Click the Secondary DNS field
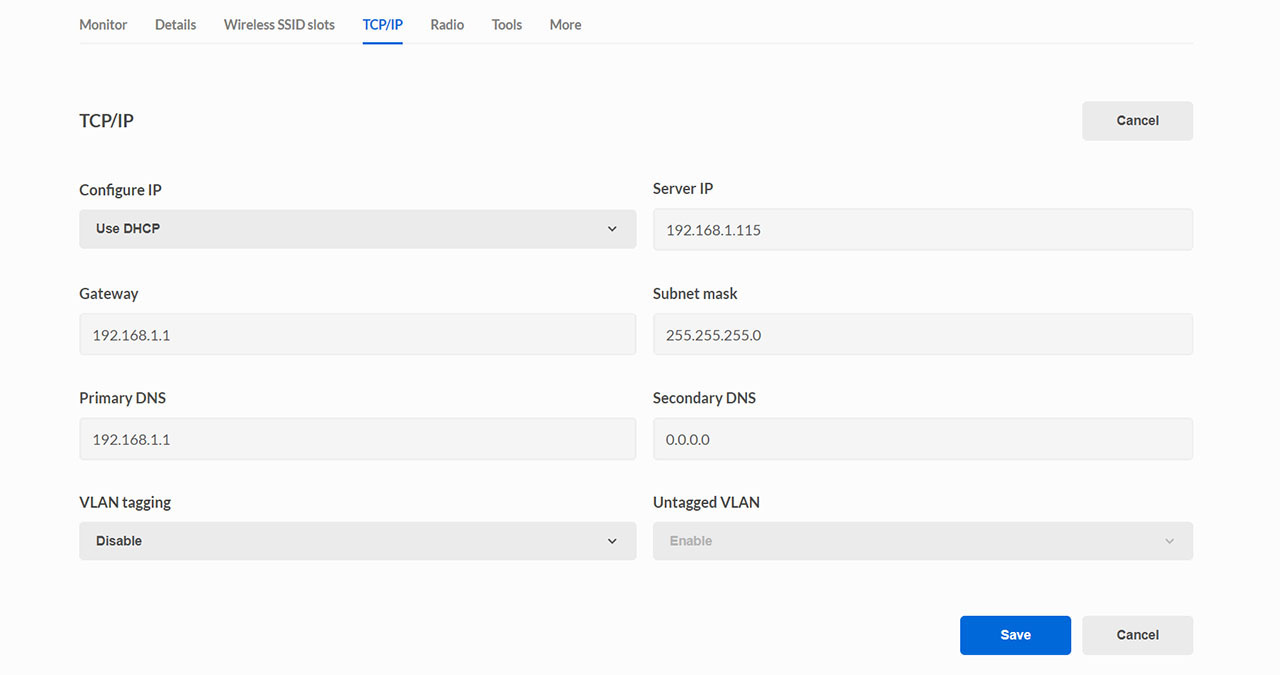Viewport: 1280px width, 675px height. click(922, 439)
